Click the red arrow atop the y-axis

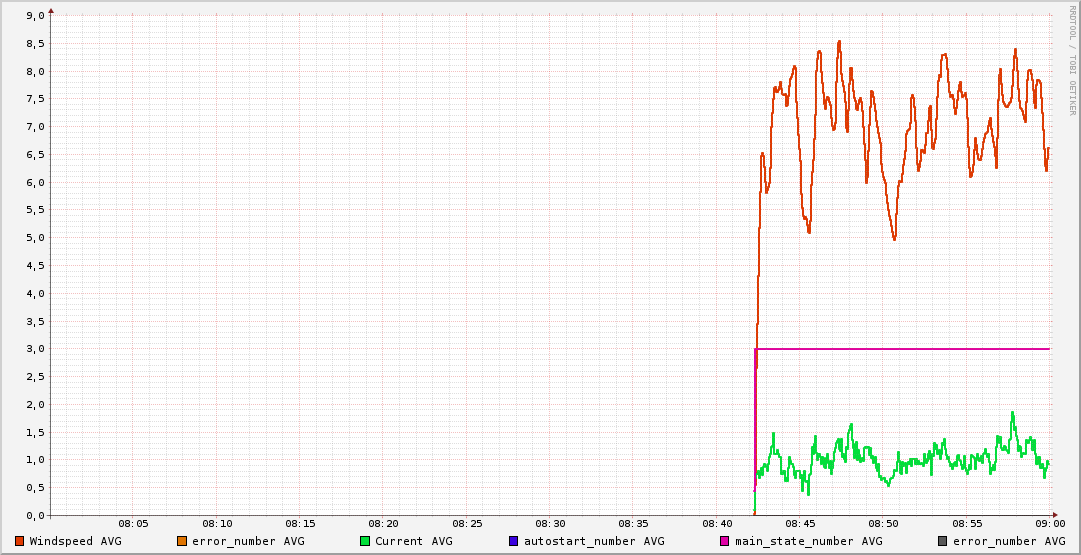pyautogui.click(x=51, y=11)
